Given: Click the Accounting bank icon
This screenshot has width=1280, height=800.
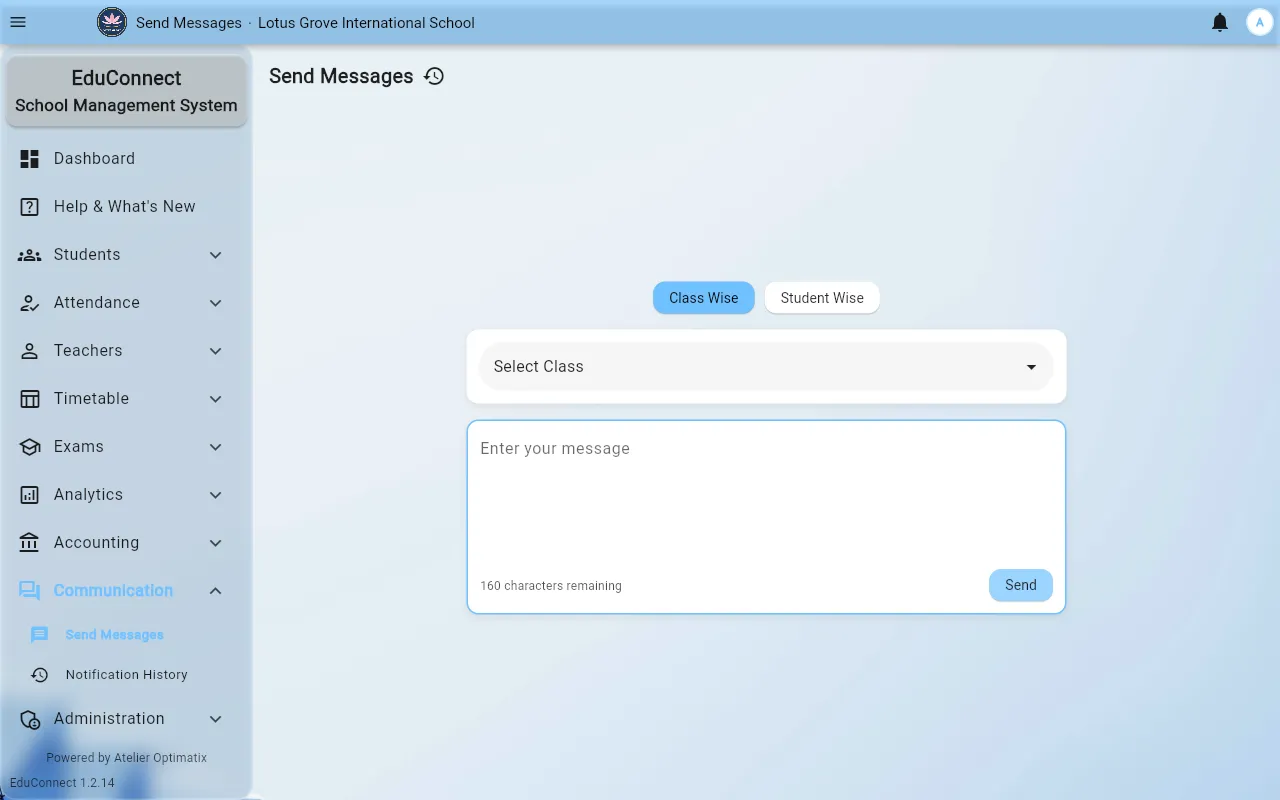Looking at the screenshot, I should pyautogui.click(x=30, y=542).
